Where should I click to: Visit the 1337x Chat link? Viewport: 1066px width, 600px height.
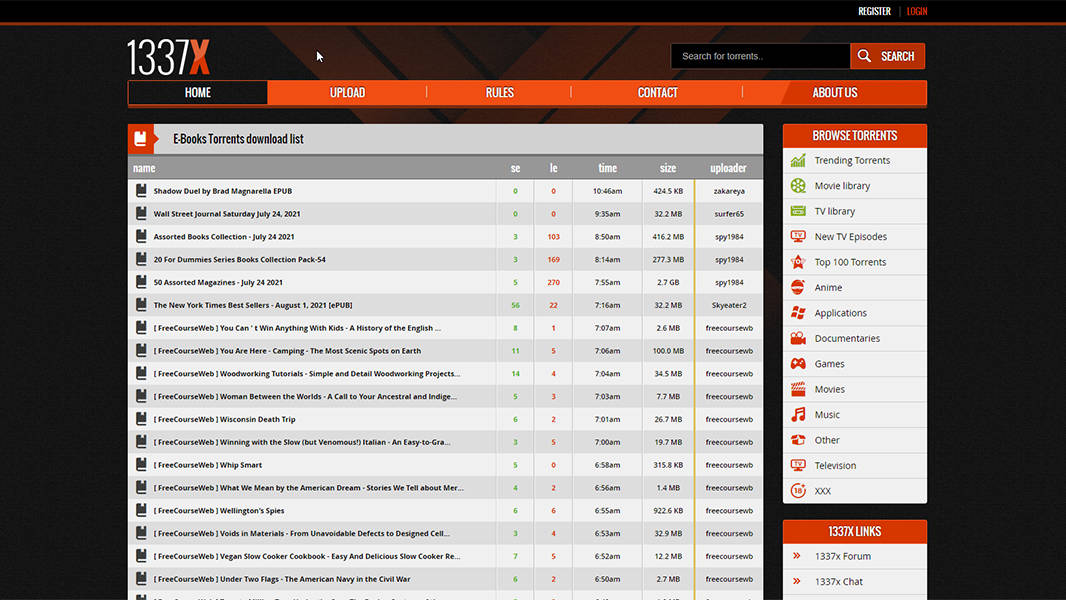(838, 582)
